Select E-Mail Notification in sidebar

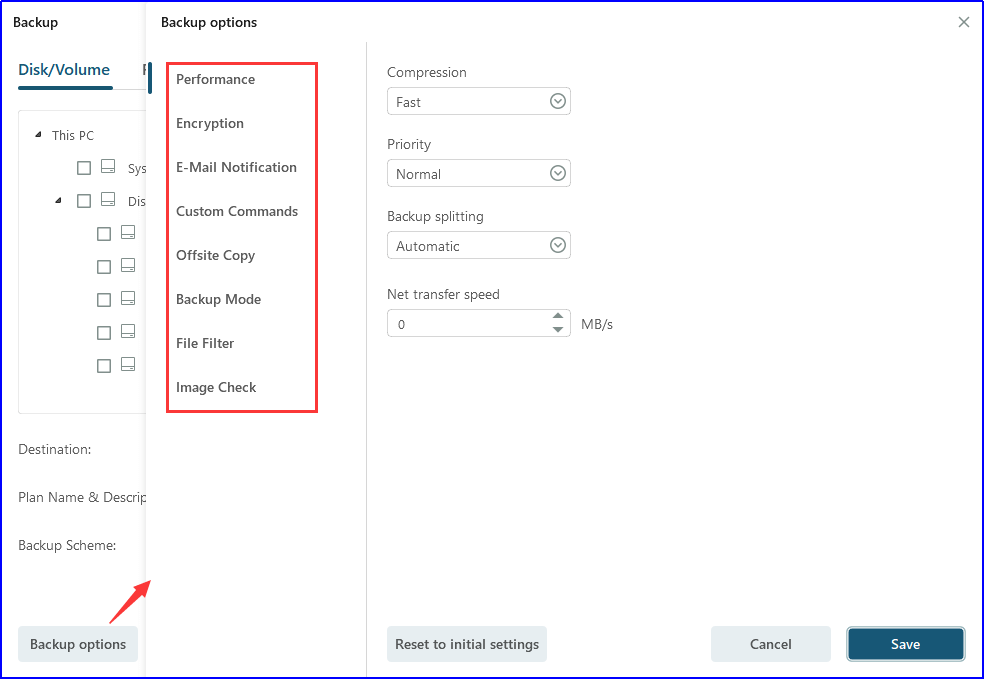click(236, 167)
